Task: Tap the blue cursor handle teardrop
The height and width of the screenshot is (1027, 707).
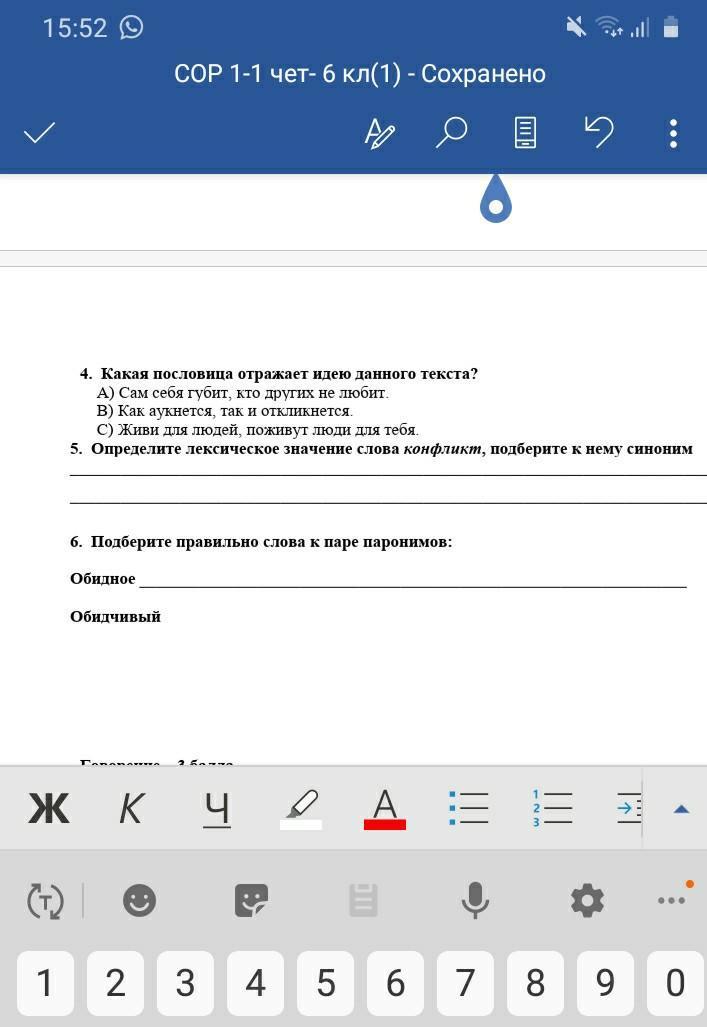Action: pyautogui.click(x=496, y=199)
